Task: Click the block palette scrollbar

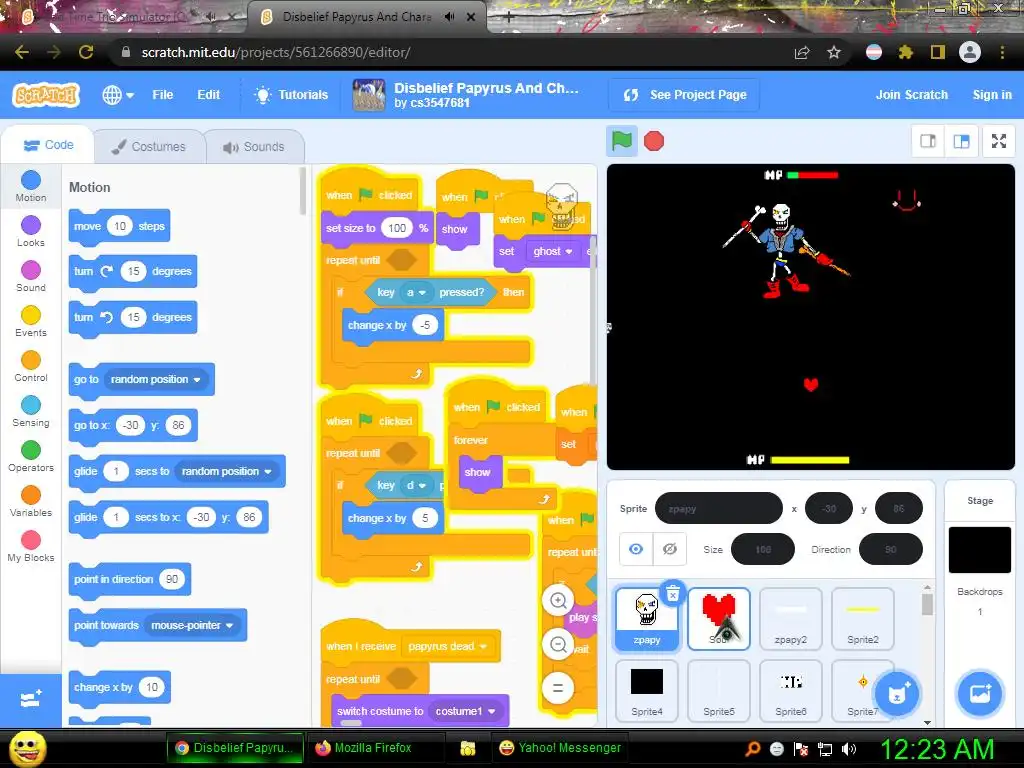Action: coord(302,191)
